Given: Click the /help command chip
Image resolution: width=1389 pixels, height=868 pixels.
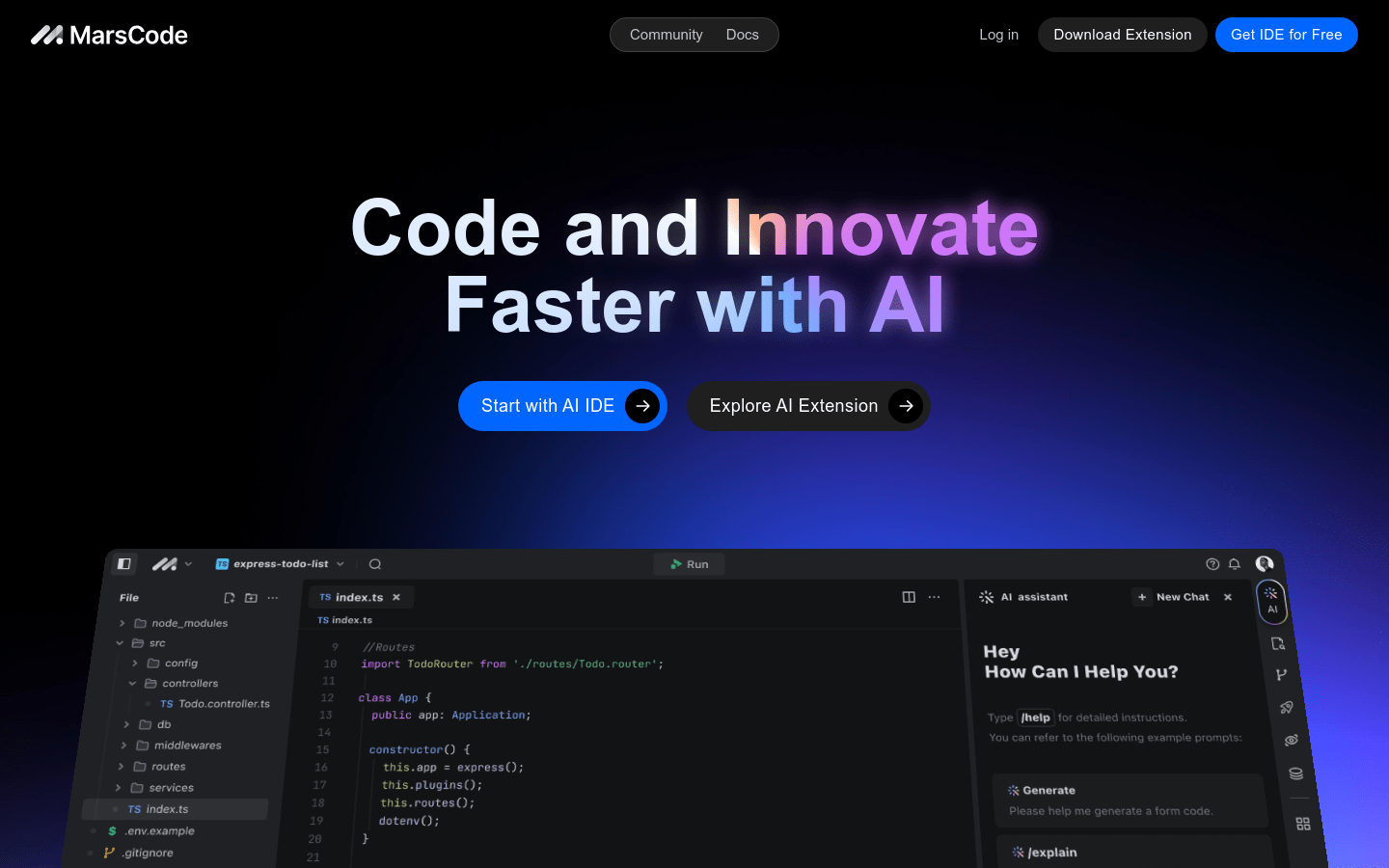Looking at the screenshot, I should pyautogui.click(x=1036, y=718).
